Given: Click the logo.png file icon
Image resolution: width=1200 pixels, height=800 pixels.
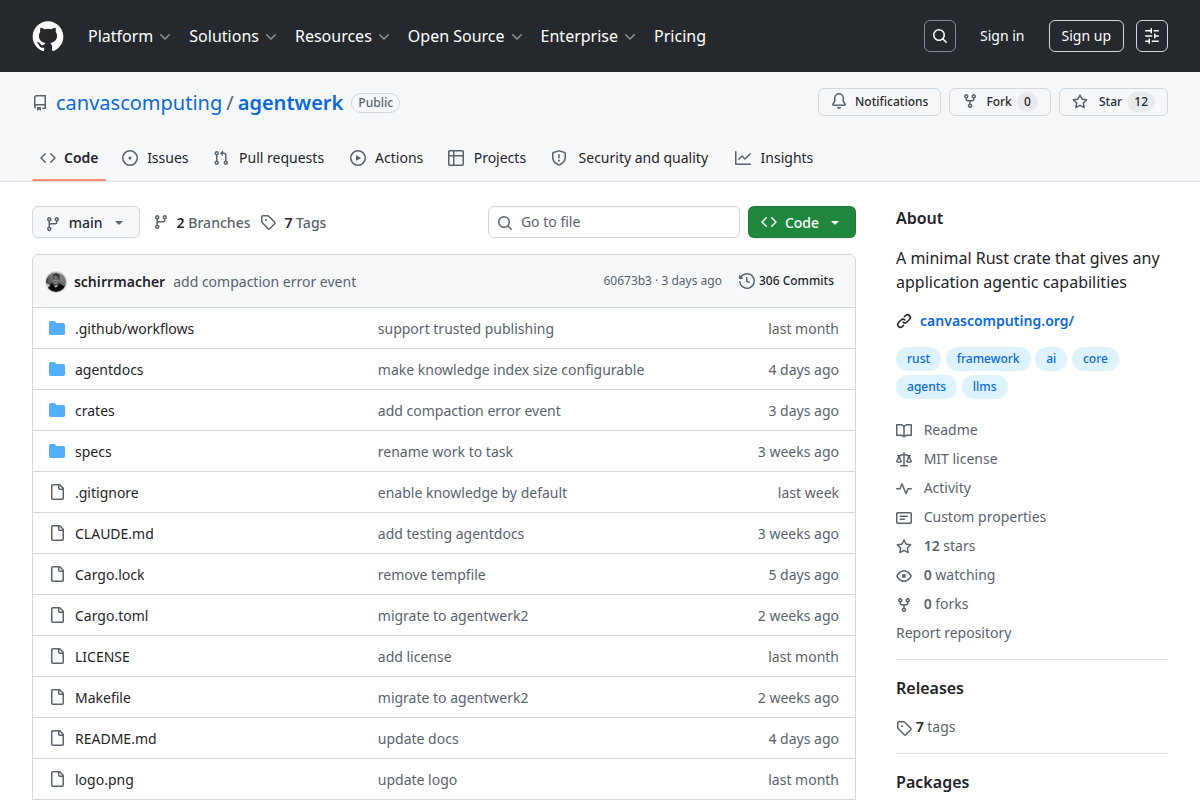Looking at the screenshot, I should point(57,779).
